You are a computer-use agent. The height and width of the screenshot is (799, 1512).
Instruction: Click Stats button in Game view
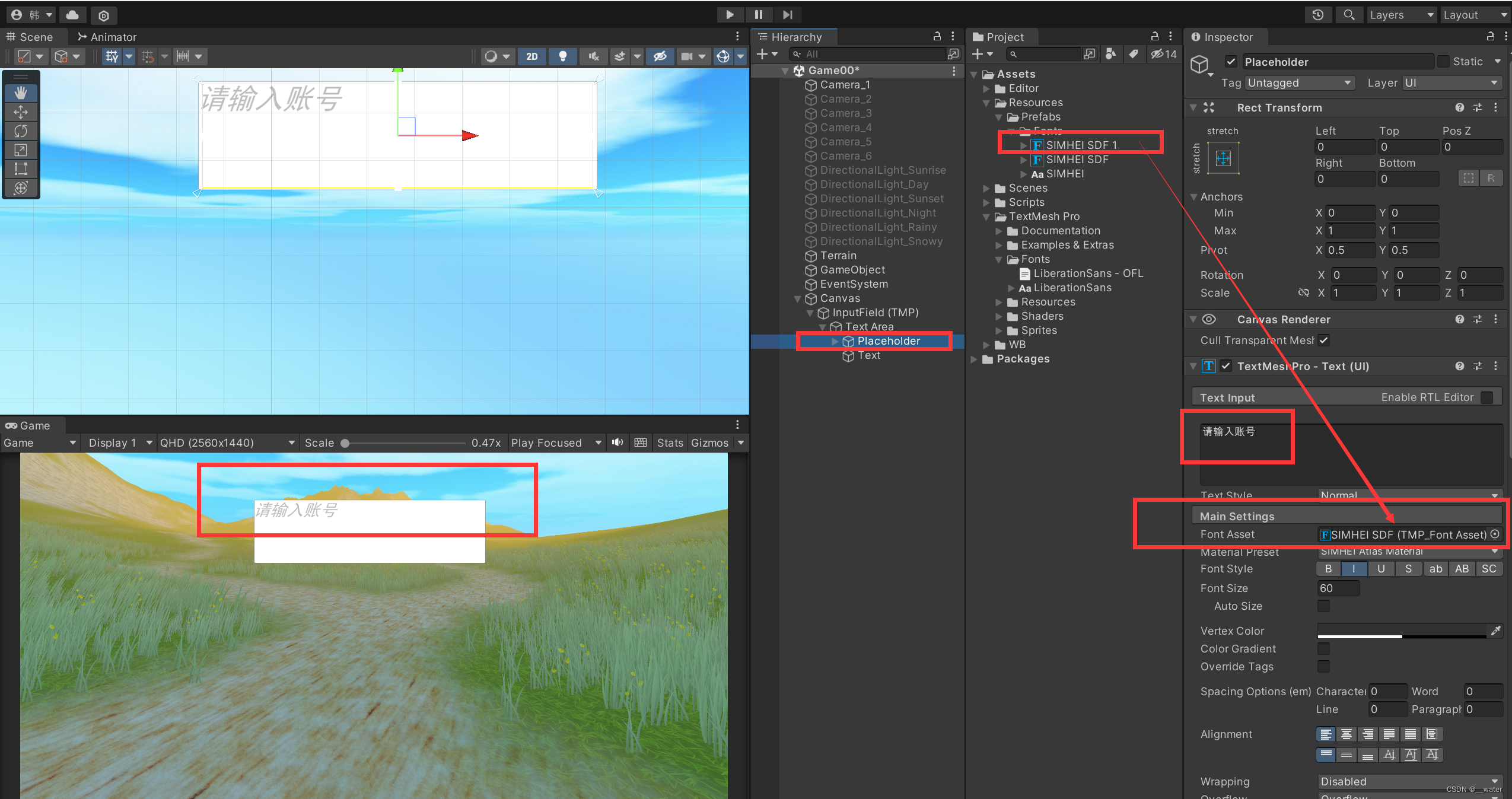[x=670, y=443]
